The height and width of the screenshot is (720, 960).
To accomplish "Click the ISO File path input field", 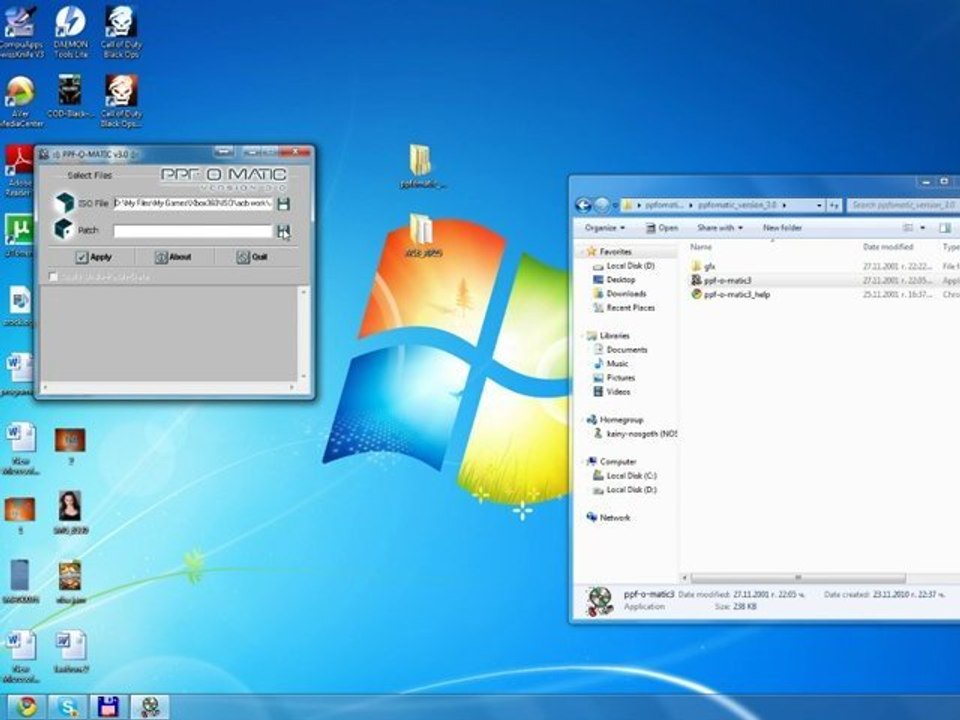I will click(193, 203).
